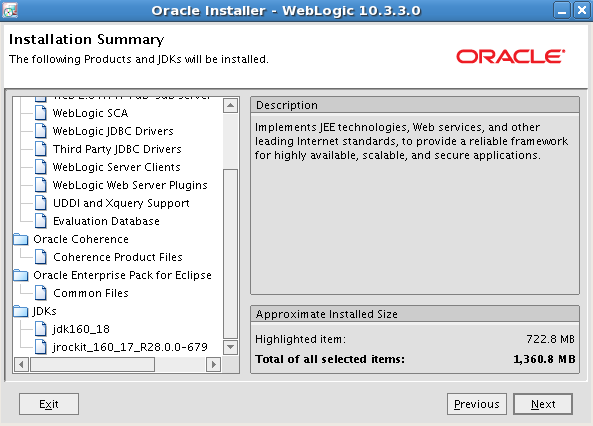The image size is (593, 426).
Task: Select the JDKs node label
Action: (45, 311)
